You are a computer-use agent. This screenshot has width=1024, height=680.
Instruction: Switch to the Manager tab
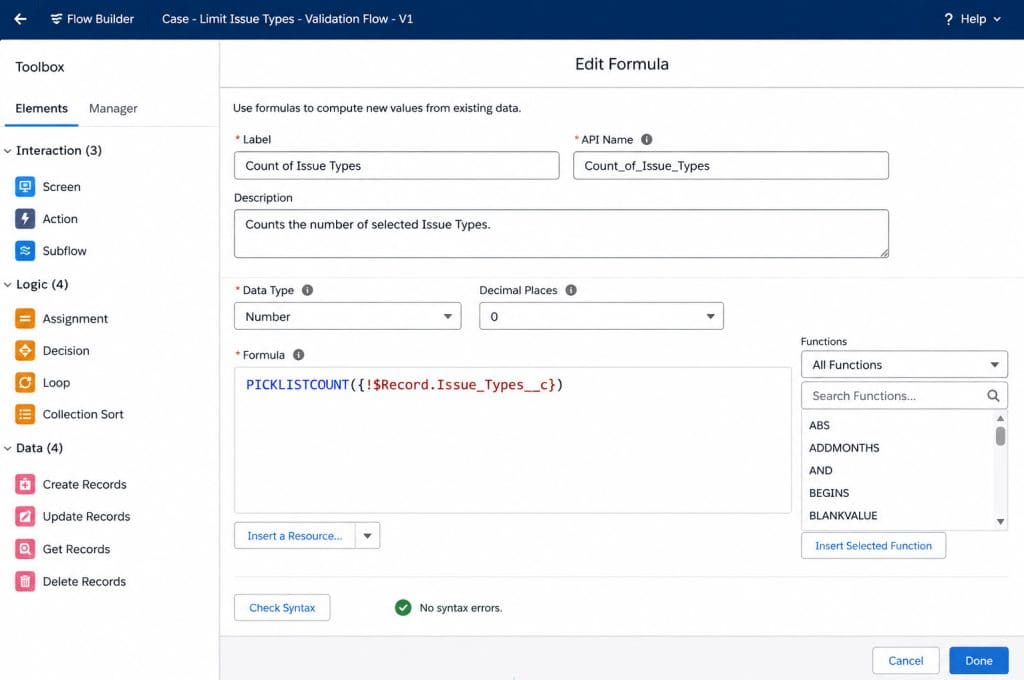tap(113, 108)
